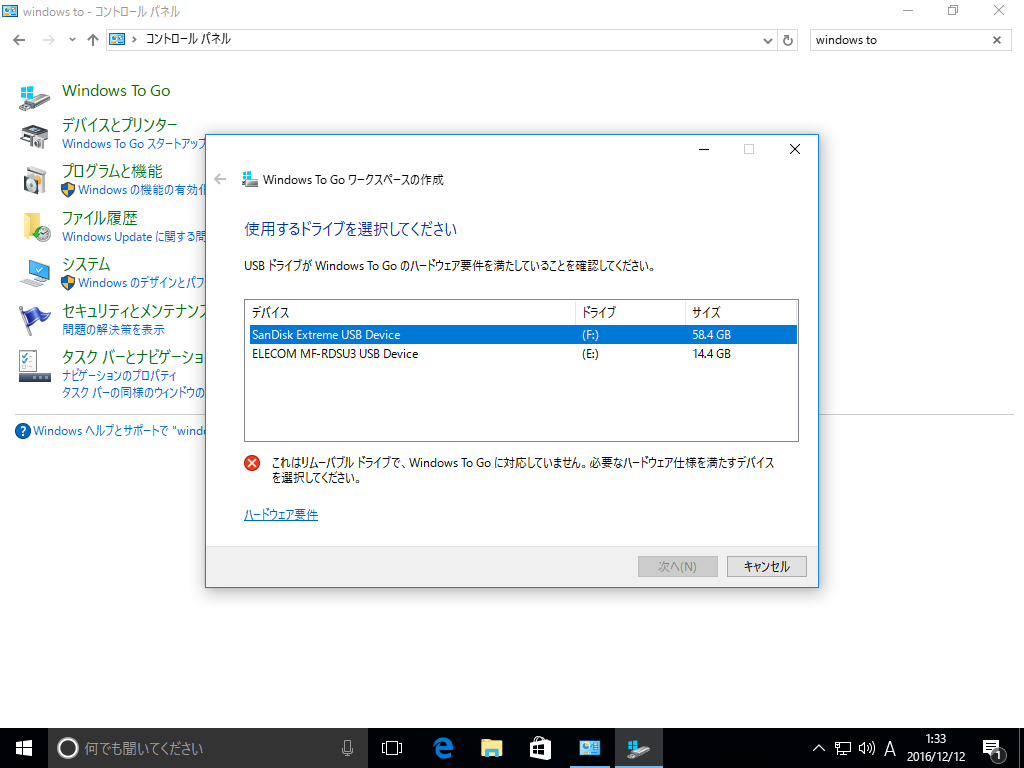The height and width of the screenshot is (768, 1024).
Task: Open the Action Center notifications
Action: pyautogui.click(x=992, y=750)
